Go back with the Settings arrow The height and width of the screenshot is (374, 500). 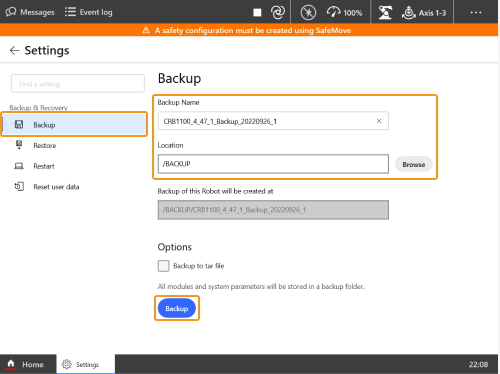tap(14, 50)
